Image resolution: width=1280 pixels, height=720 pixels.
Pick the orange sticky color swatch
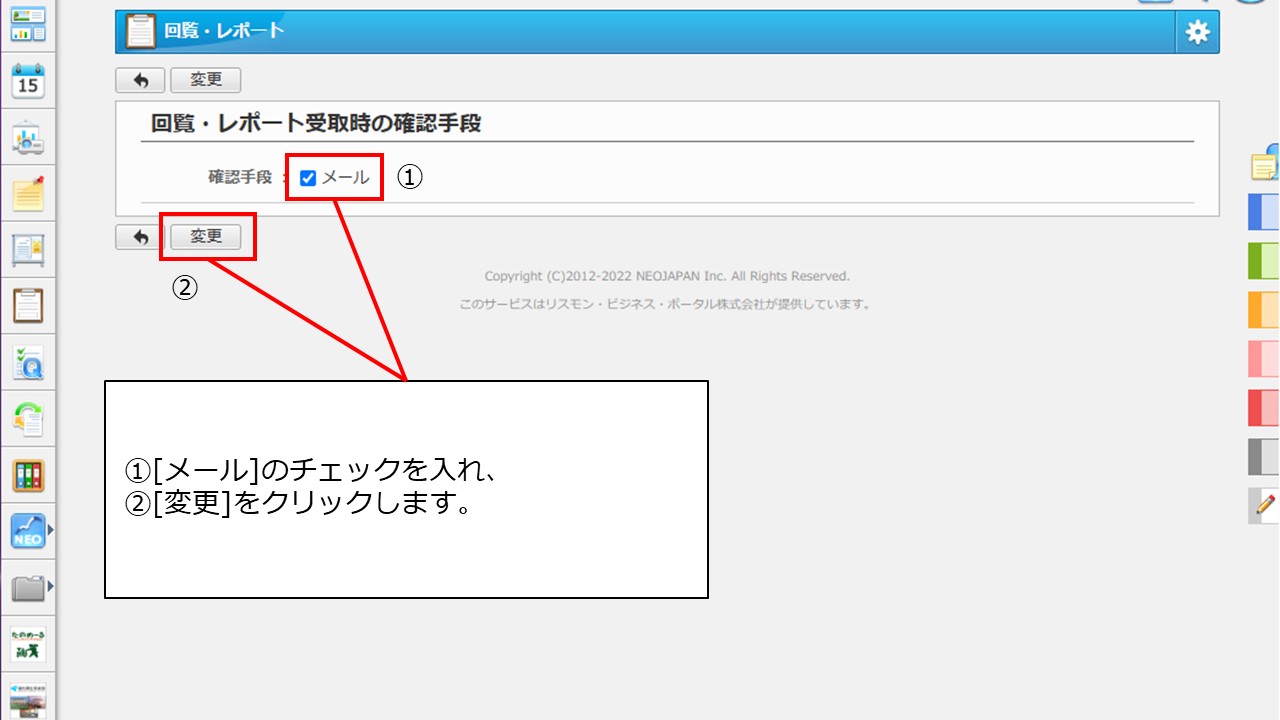click(x=1264, y=310)
